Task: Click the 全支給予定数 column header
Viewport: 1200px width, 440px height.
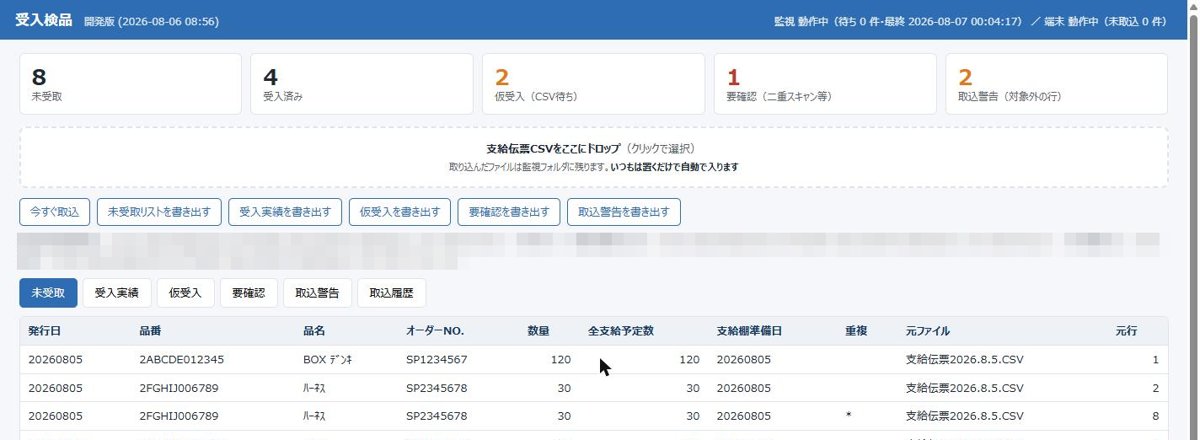Action: click(x=620, y=331)
